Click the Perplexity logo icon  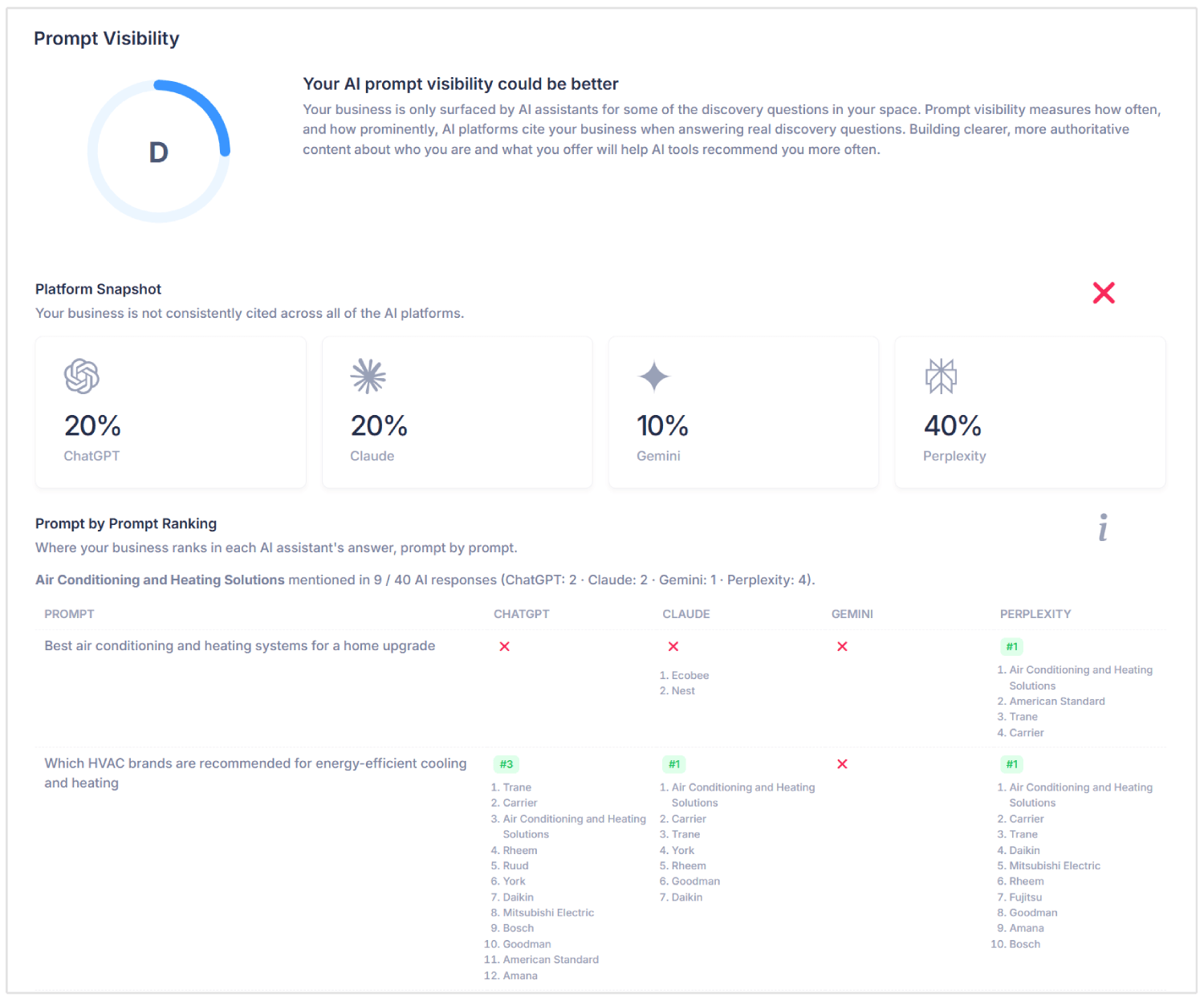click(941, 376)
